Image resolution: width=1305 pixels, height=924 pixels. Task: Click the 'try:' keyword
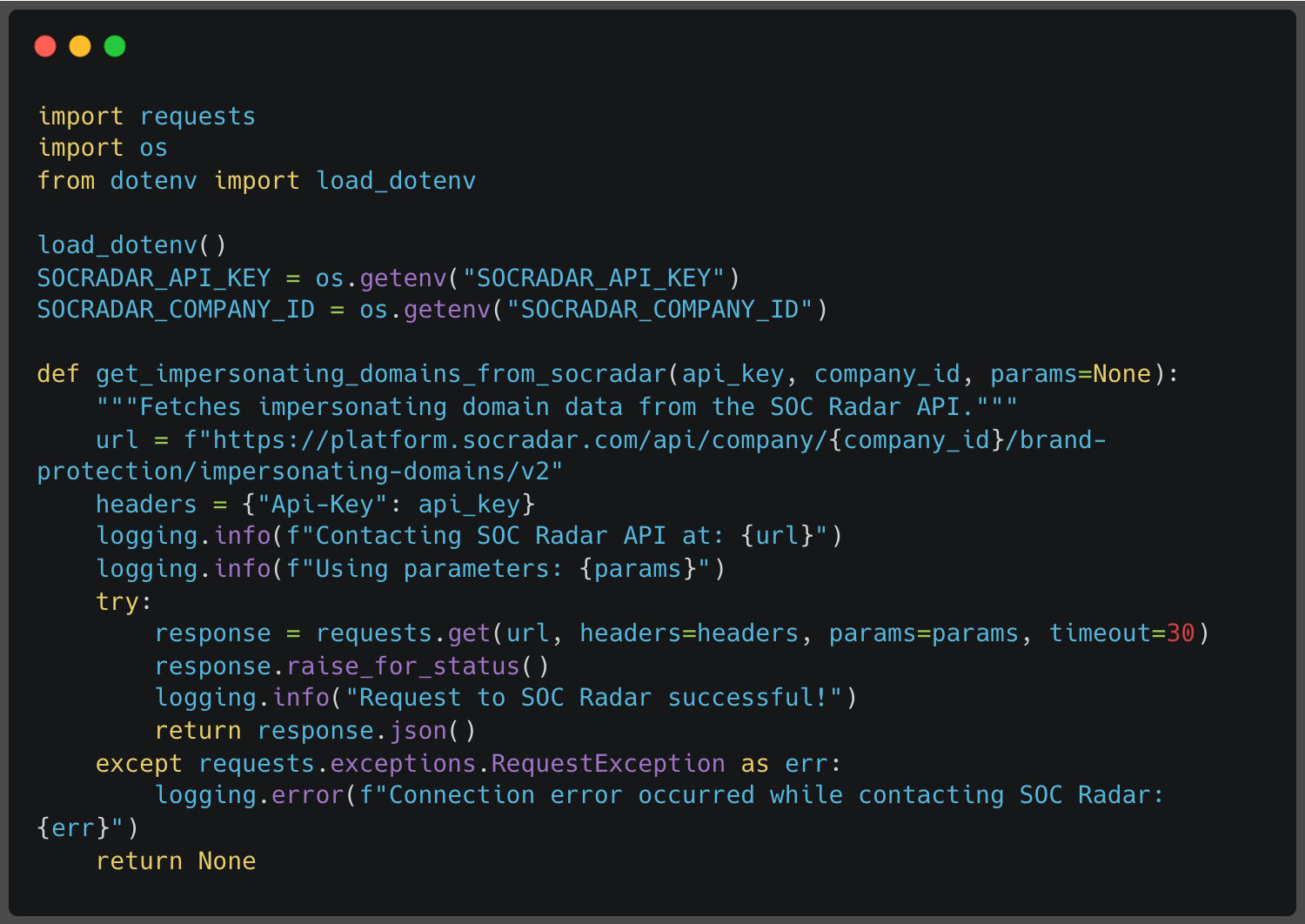123,602
